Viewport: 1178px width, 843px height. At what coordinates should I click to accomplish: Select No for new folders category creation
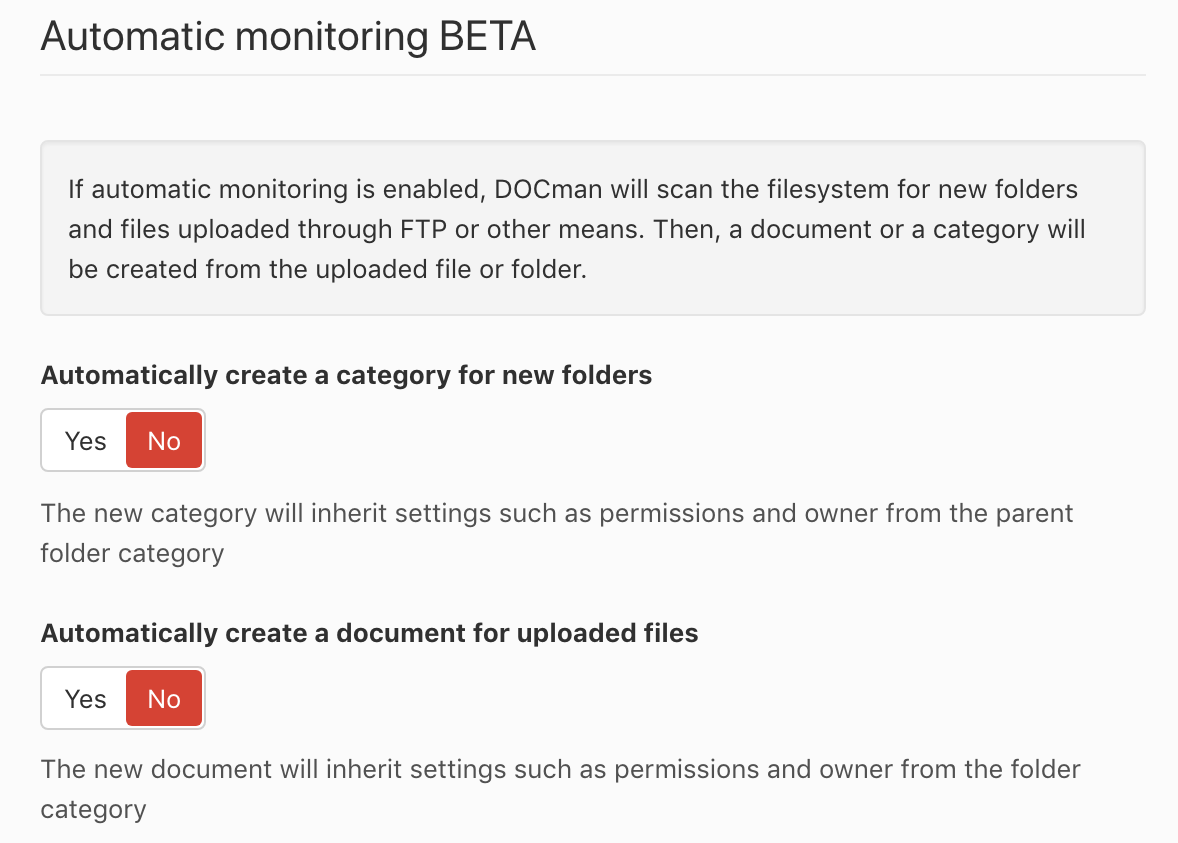[x=164, y=441]
